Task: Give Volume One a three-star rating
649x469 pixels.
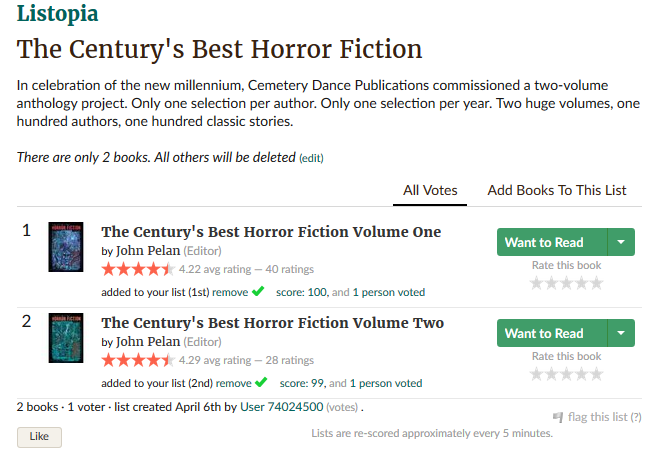Action: click(x=566, y=283)
